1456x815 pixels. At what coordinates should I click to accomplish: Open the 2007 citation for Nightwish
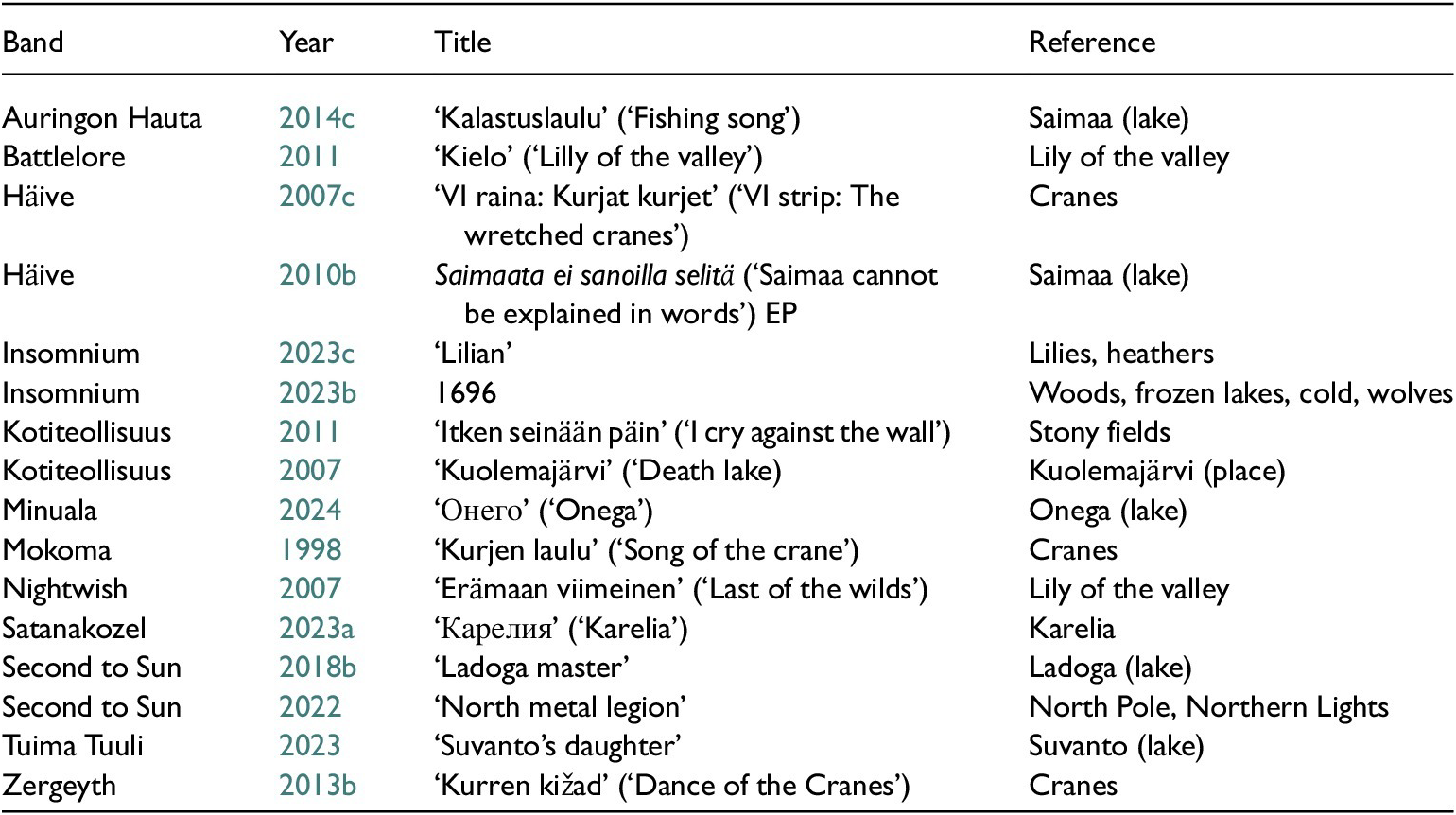310,589
